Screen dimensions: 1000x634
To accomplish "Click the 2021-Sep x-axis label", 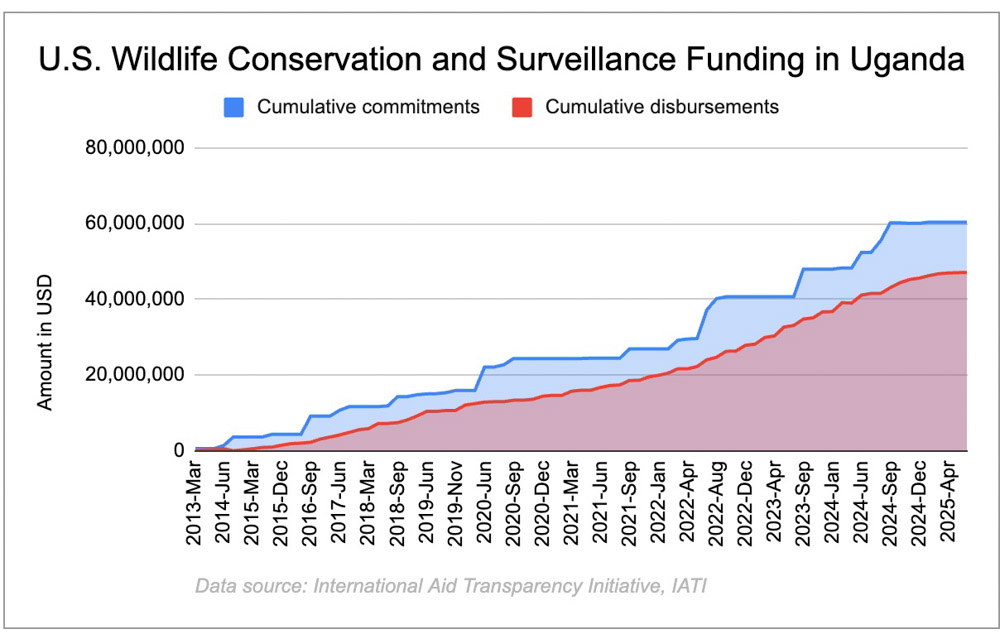I will (629, 503).
